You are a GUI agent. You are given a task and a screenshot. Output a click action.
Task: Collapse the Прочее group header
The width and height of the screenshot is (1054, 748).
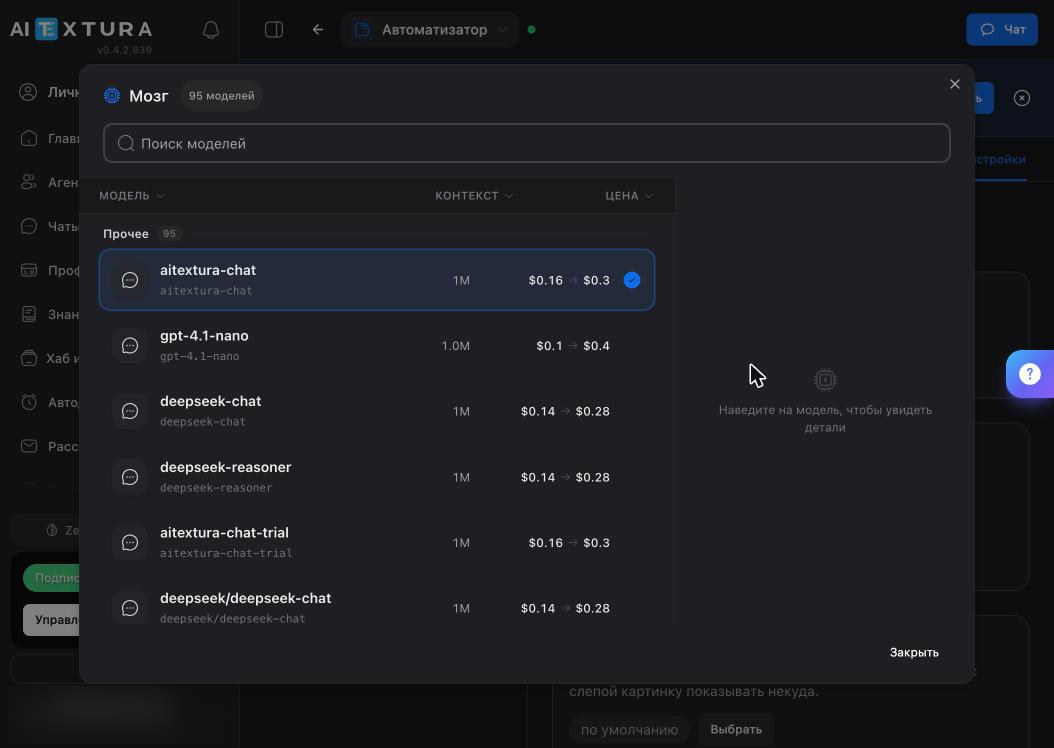point(126,234)
